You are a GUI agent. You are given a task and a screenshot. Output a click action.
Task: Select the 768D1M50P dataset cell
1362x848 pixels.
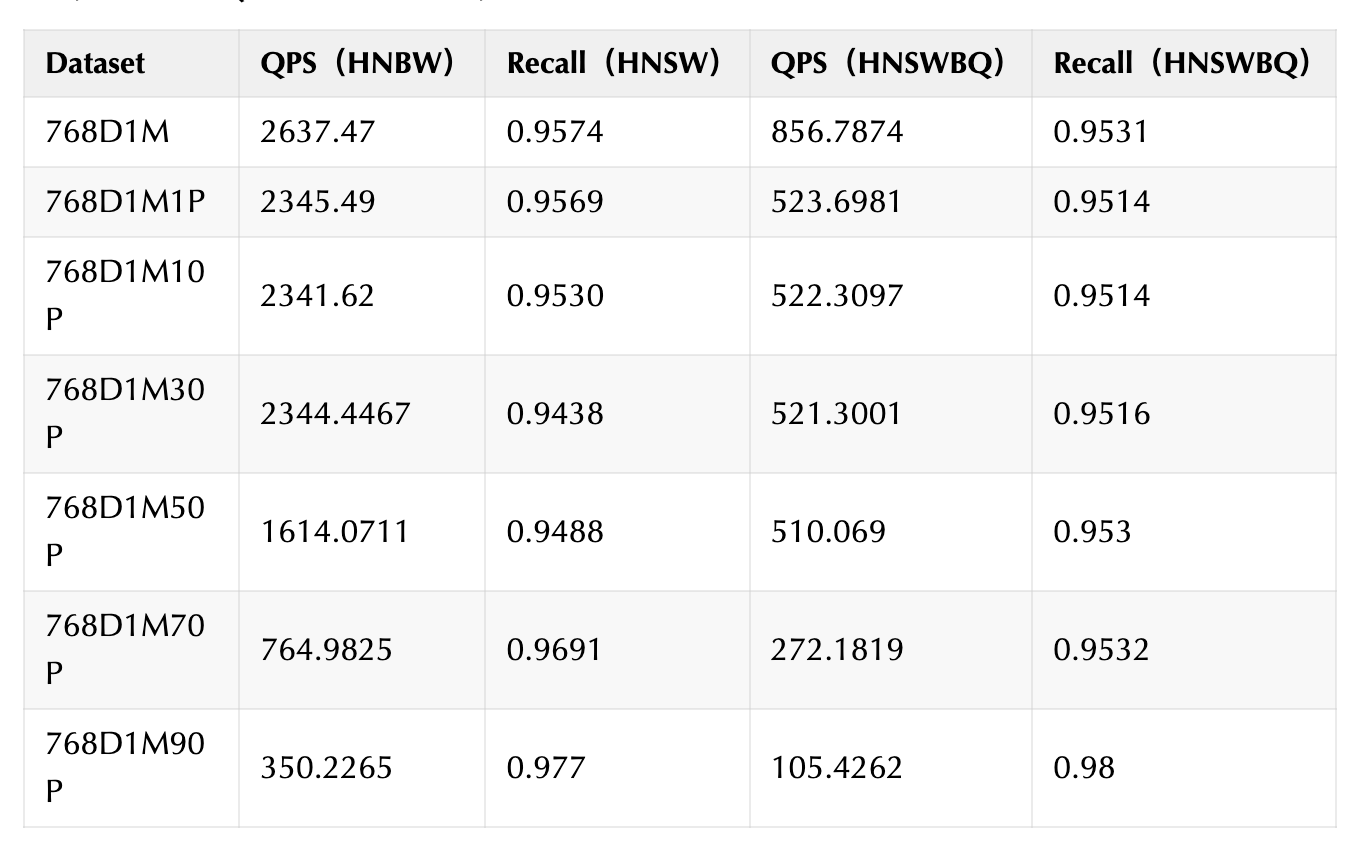(x=125, y=532)
